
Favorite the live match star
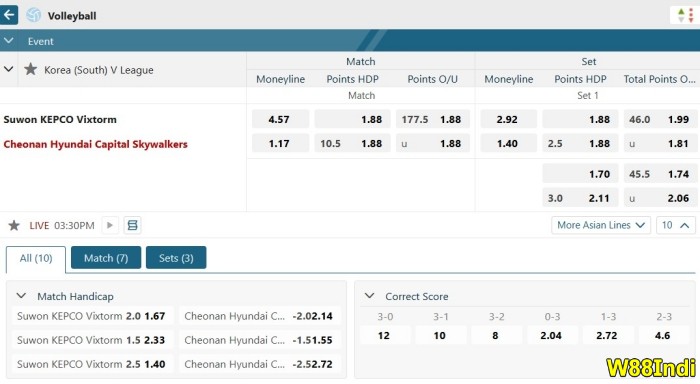click(x=14, y=225)
